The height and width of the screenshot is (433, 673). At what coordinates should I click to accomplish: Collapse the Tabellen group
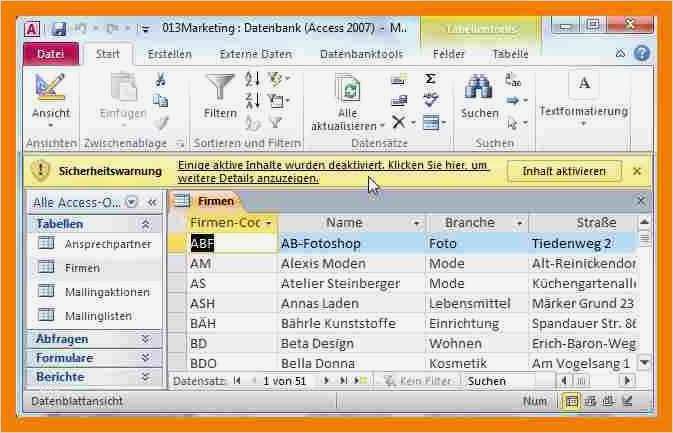[146, 224]
